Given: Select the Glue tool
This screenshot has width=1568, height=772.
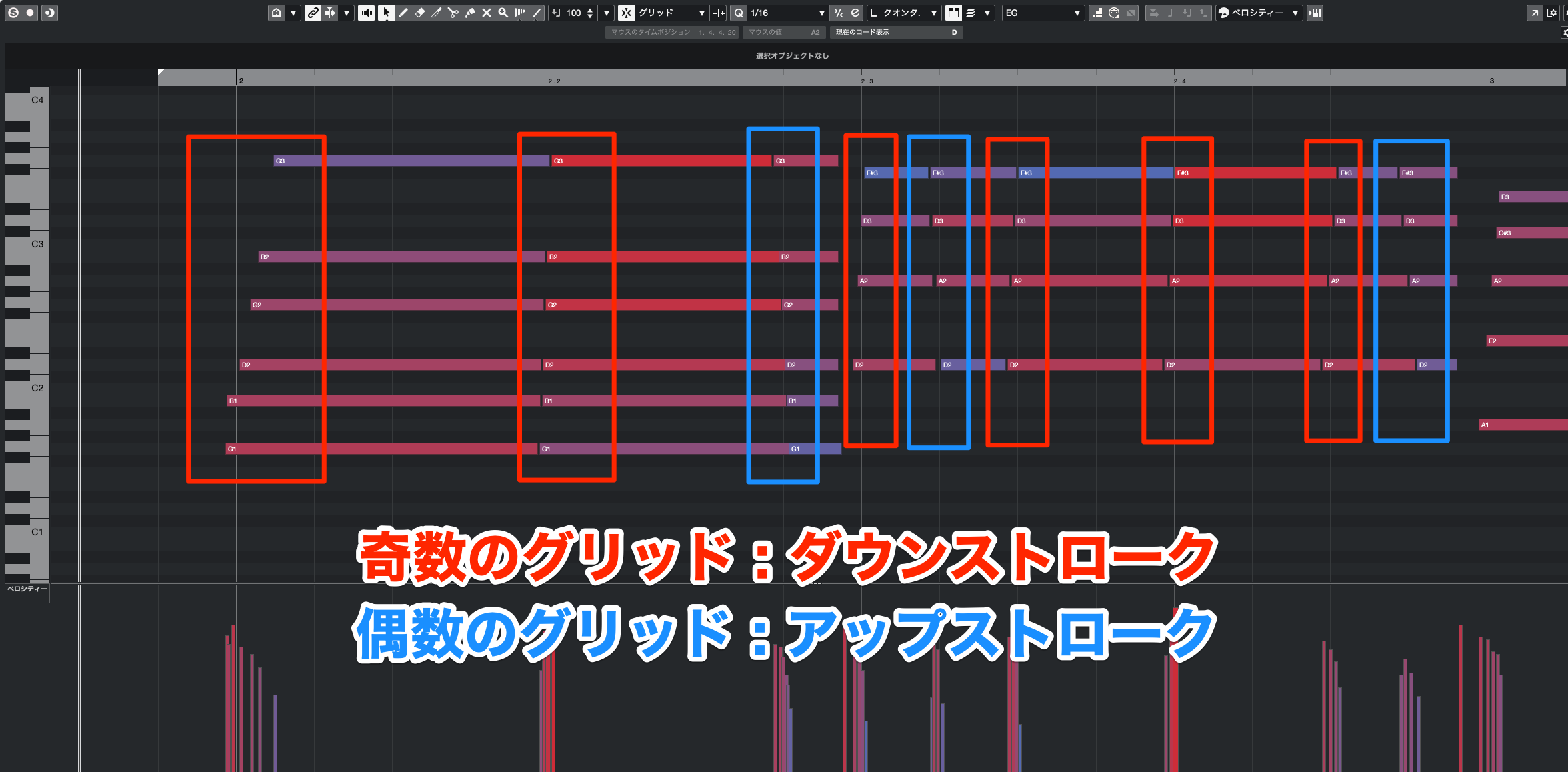Looking at the screenshot, I should tap(470, 13).
